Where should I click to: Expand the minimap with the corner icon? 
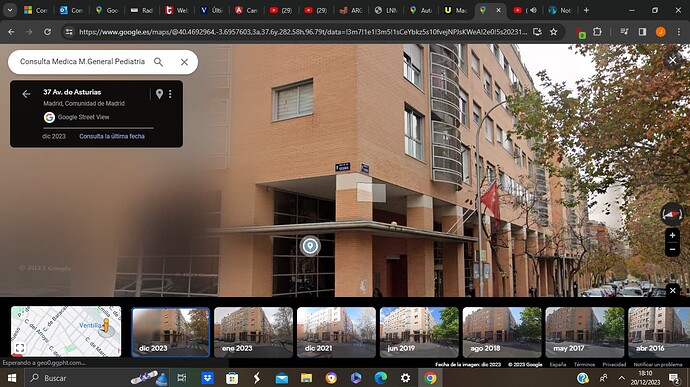[19, 348]
